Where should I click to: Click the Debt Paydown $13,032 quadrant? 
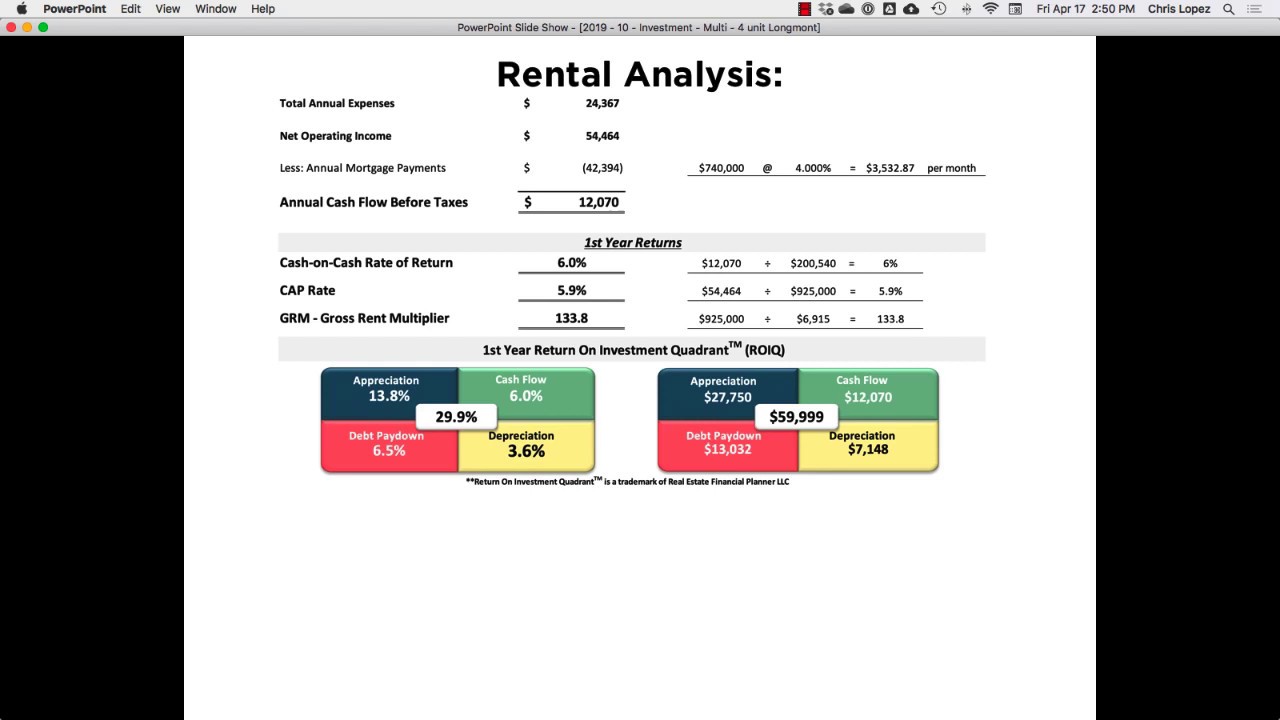click(x=728, y=446)
